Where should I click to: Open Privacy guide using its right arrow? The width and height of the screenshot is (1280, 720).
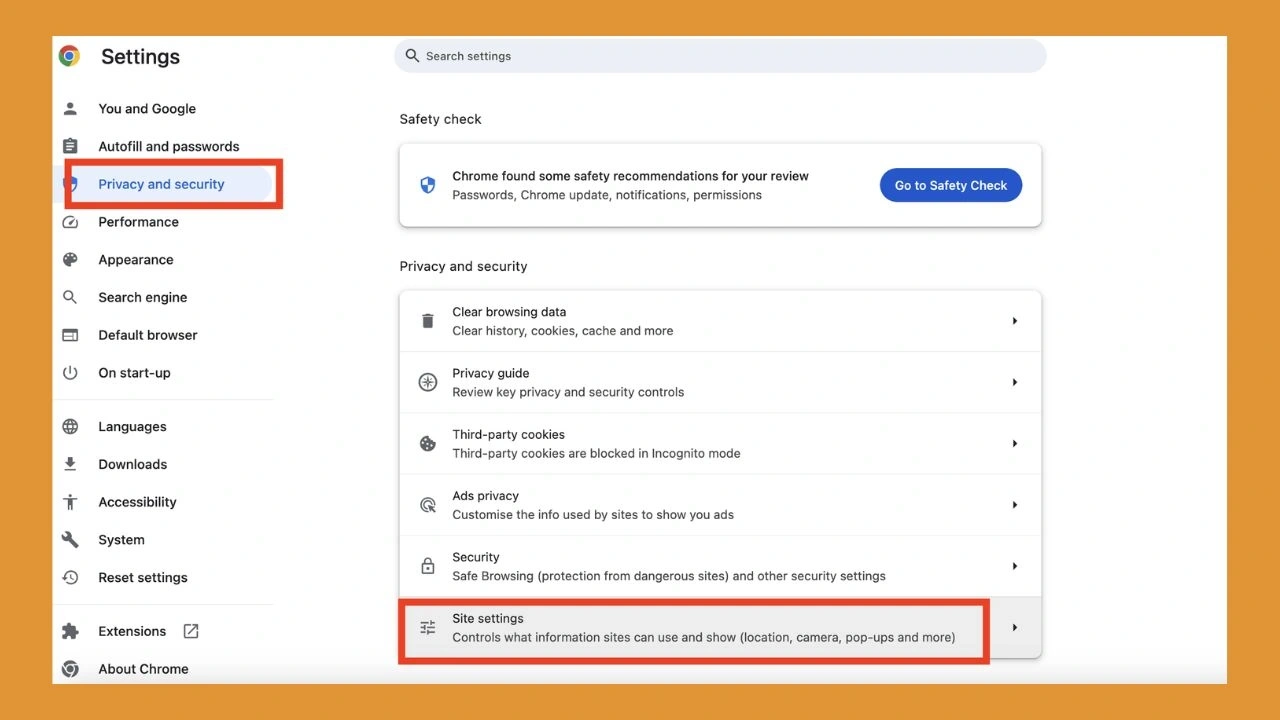[x=1015, y=382]
